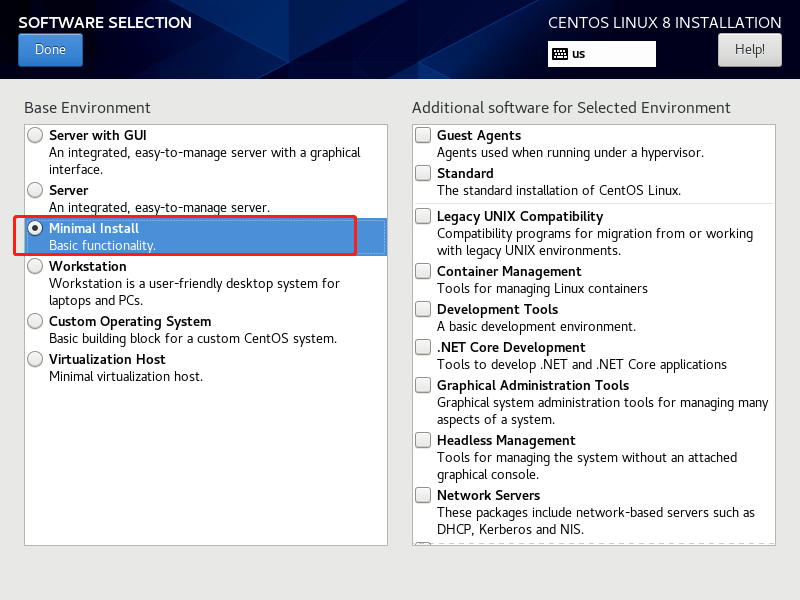
Task: Click the us keyboard layout indicator
Action: pyautogui.click(x=579, y=54)
